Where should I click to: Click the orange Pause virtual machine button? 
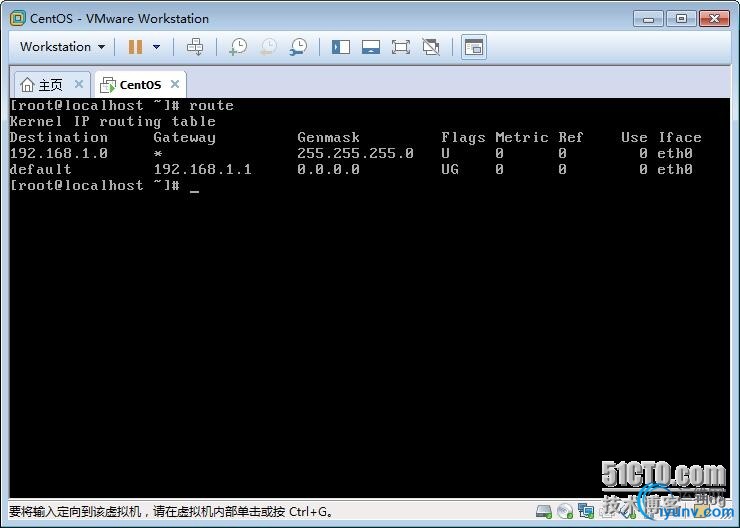point(135,47)
